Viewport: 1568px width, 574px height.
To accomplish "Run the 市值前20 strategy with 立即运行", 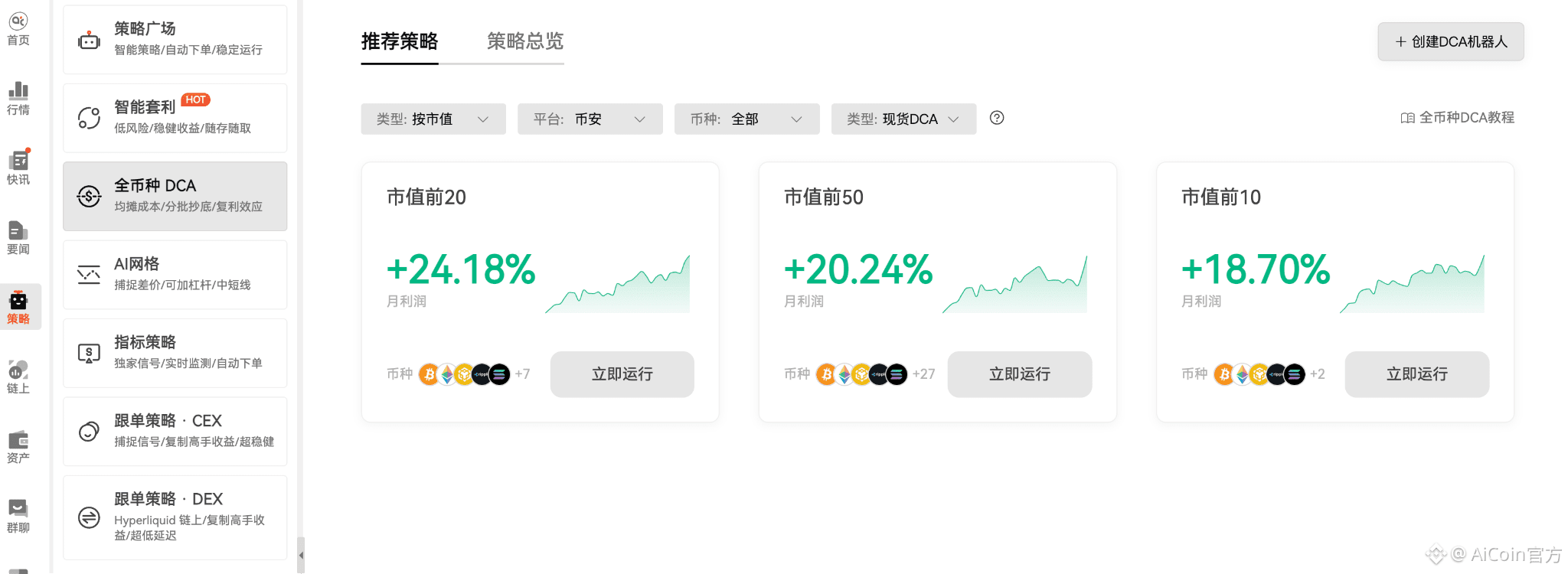I will [x=622, y=374].
